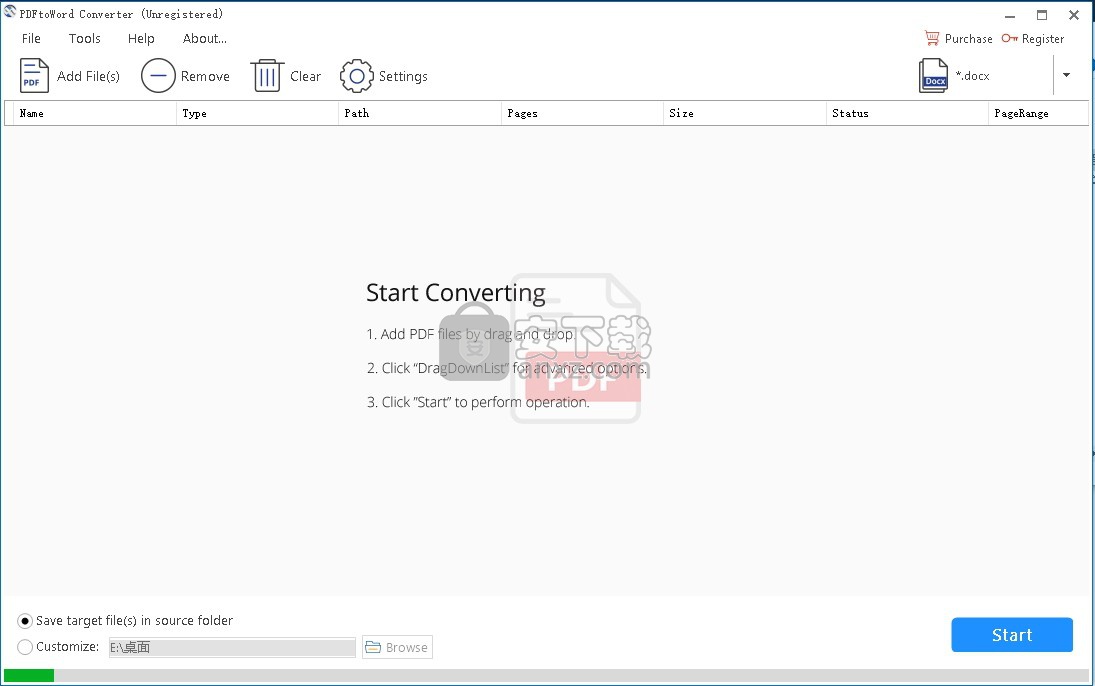Close the PDFtoWord Converter window
Viewport: 1095px width, 686px height.
pyautogui.click(x=1074, y=15)
